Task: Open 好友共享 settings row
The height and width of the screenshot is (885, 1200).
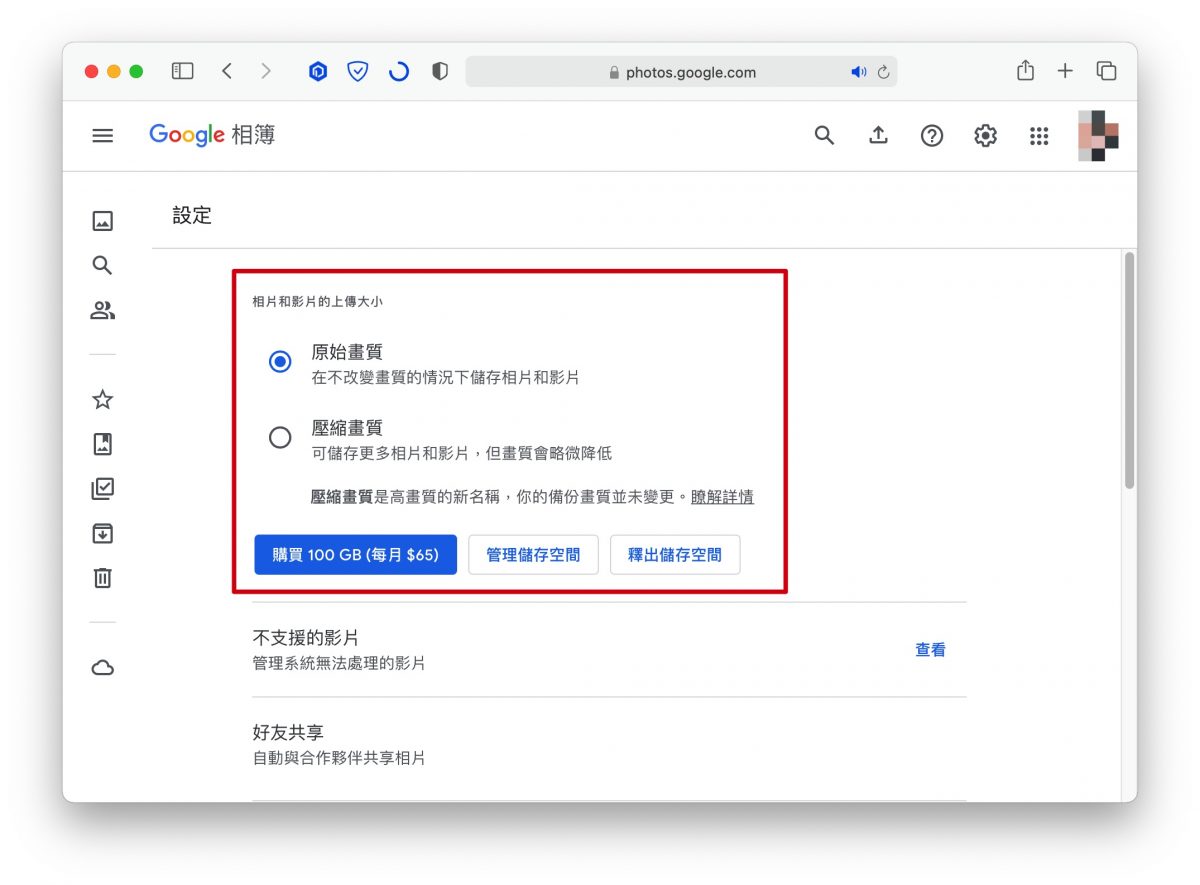Action: pyautogui.click(x=609, y=745)
